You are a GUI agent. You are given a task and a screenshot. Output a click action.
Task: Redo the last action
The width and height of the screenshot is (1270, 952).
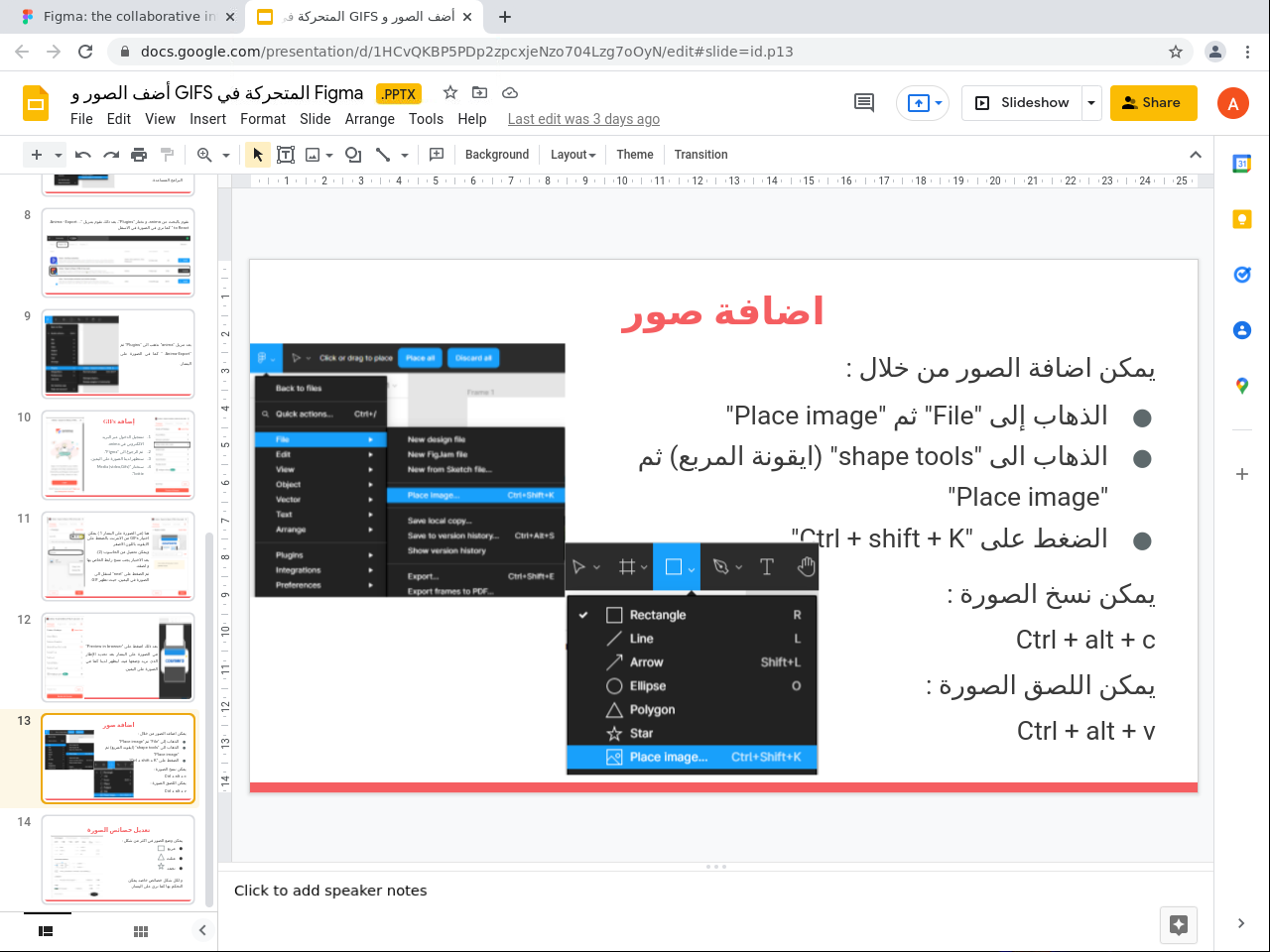111,155
